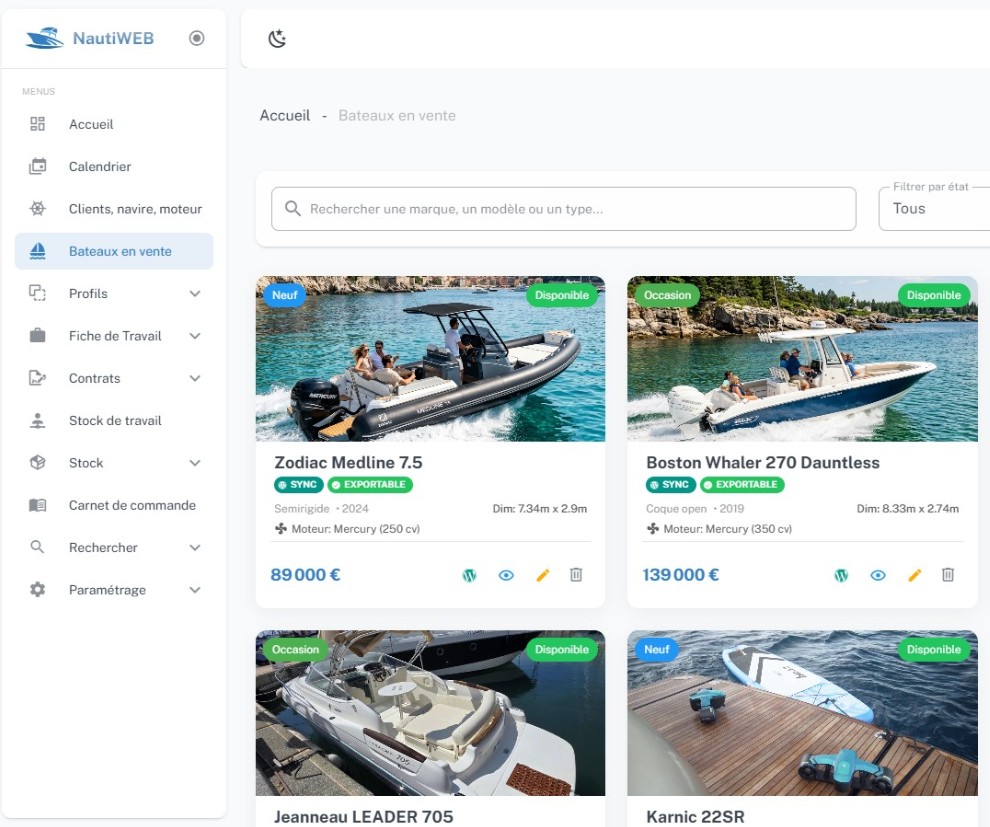Expand the Profils chevron
Viewport: 990px width, 827px height.
[x=195, y=294]
